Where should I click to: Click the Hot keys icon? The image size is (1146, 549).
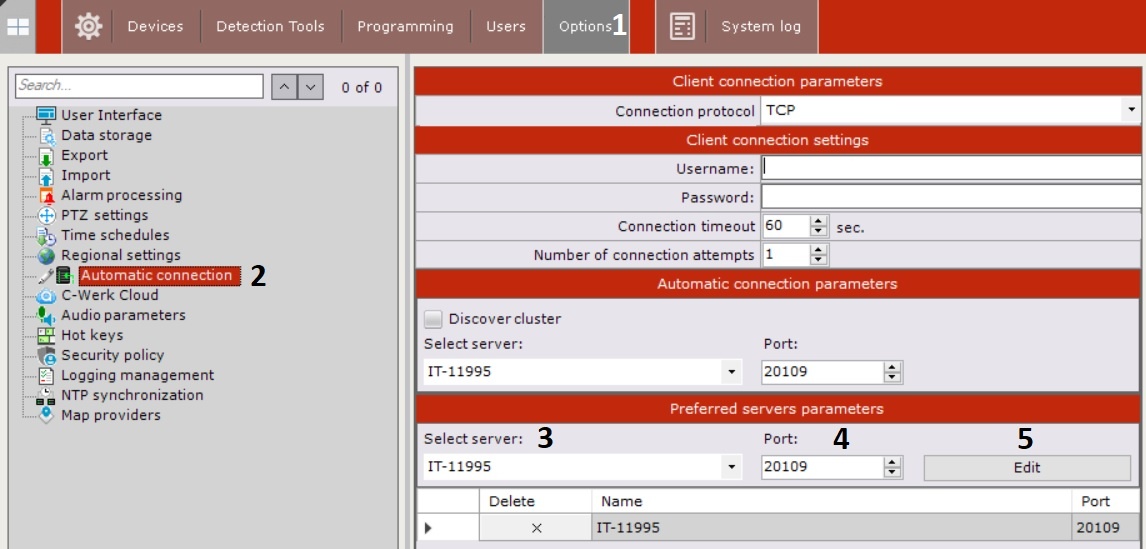tap(46, 336)
